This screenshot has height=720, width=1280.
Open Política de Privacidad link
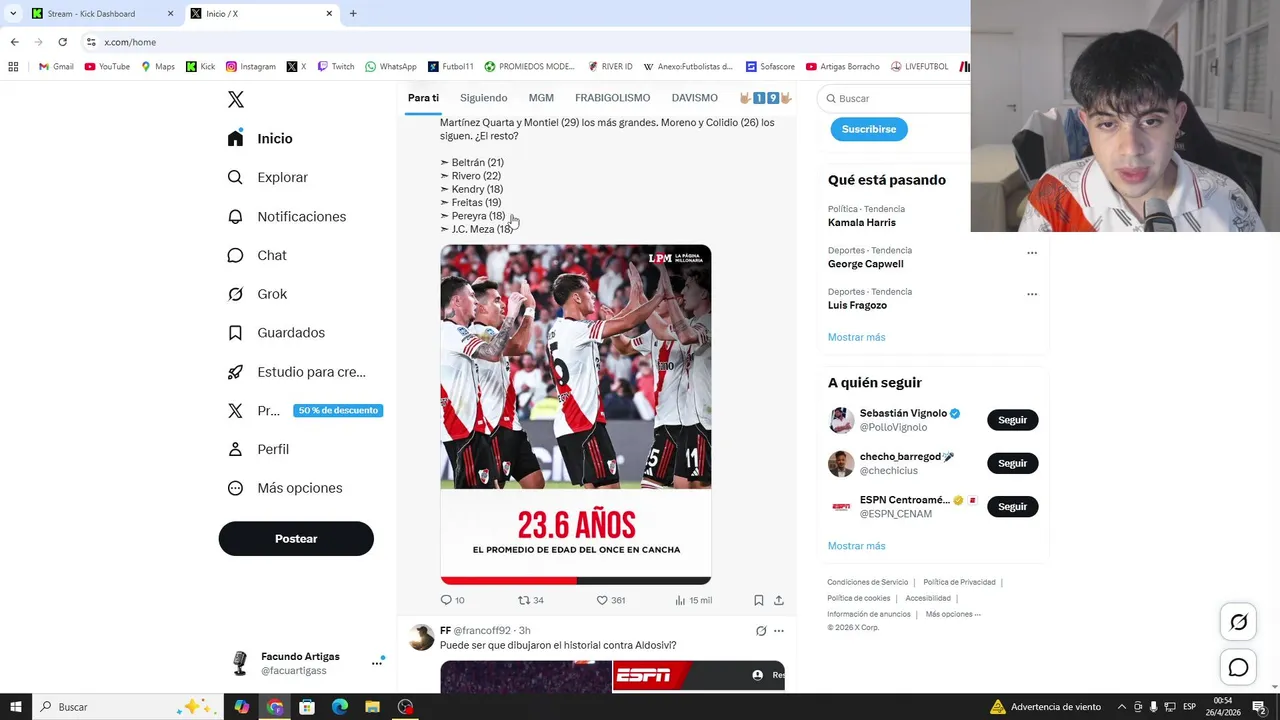tap(959, 582)
